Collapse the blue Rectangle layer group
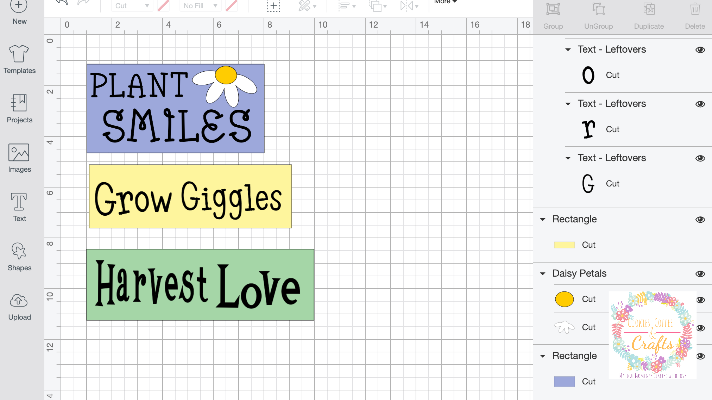The image size is (712, 400). click(543, 356)
